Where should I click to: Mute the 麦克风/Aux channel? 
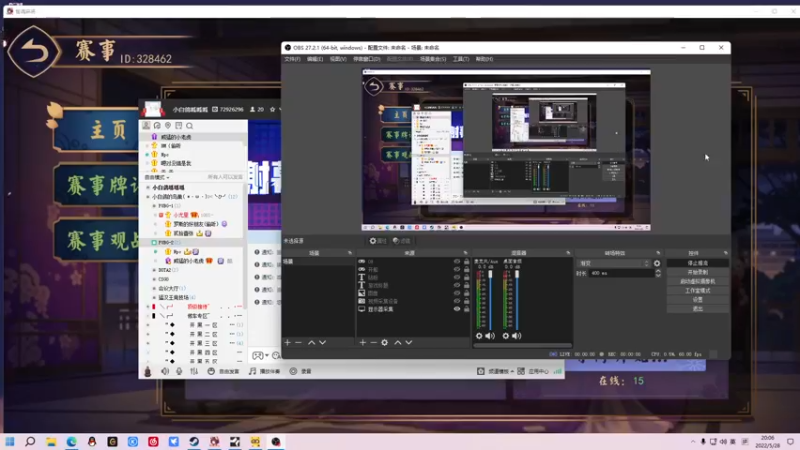tap(490, 336)
